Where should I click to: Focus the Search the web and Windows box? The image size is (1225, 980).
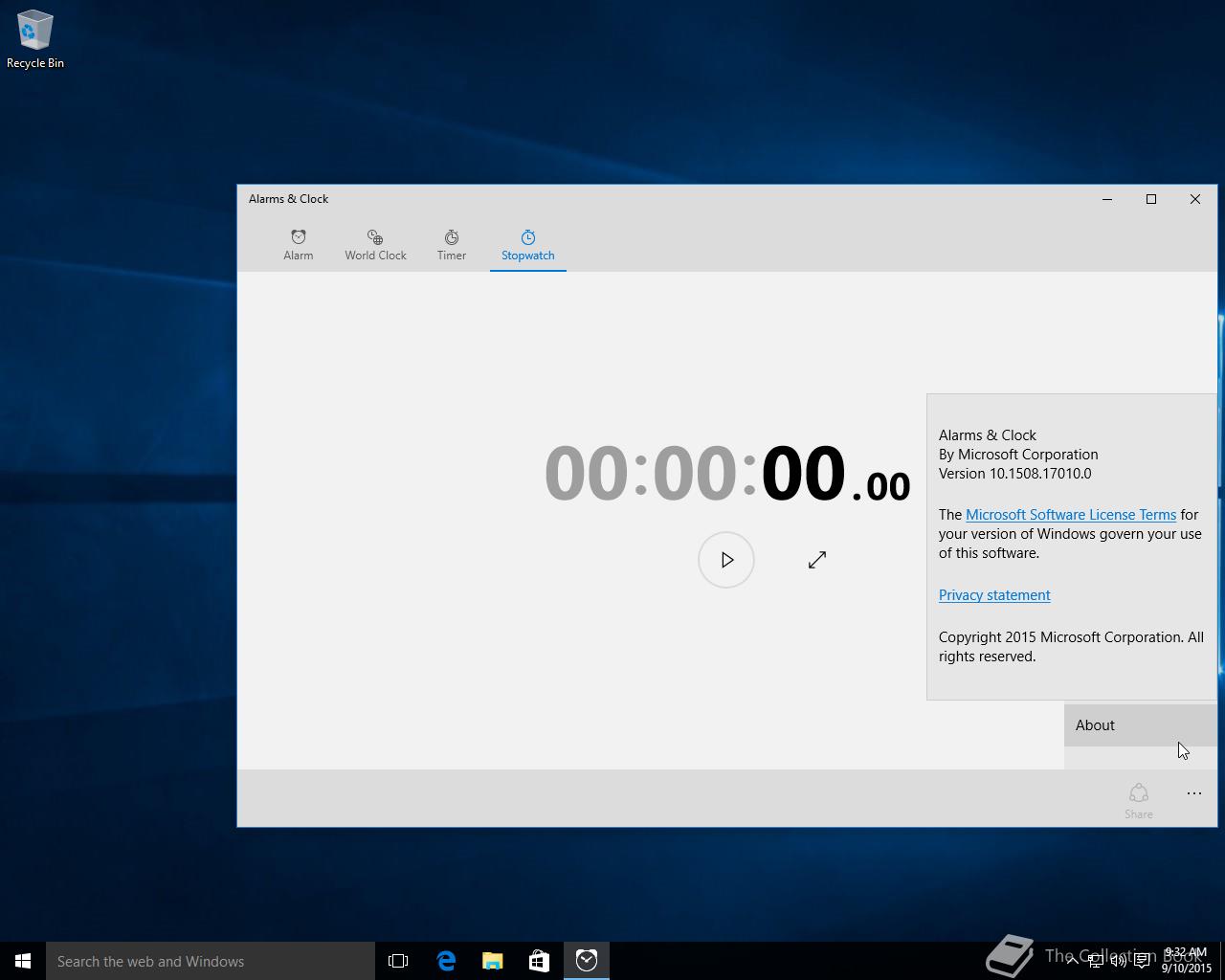pos(211,961)
